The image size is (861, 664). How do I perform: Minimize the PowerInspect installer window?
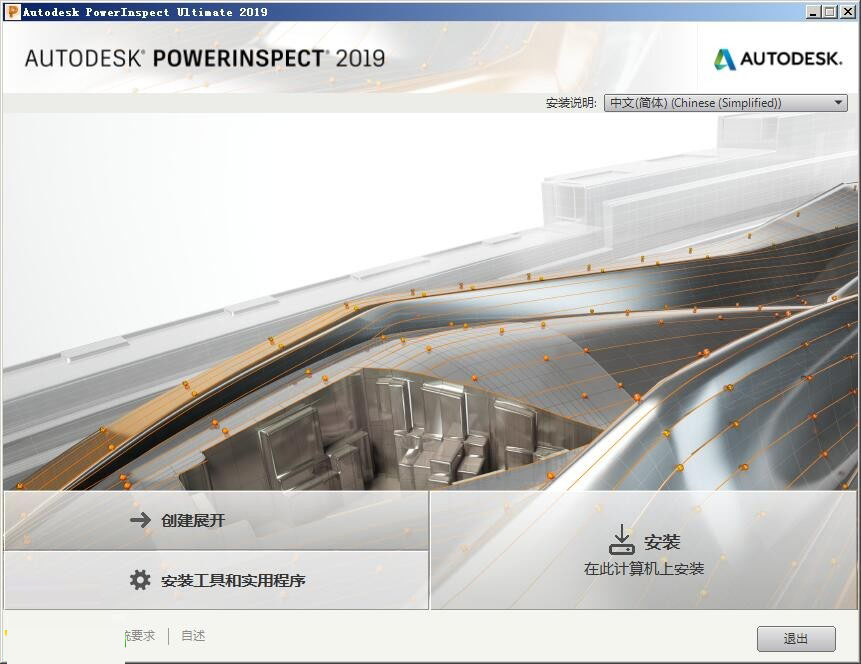814,12
